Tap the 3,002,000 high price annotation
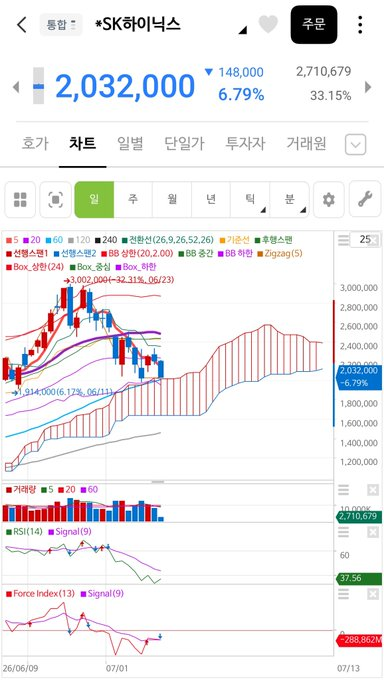 pyautogui.click(x=119, y=280)
